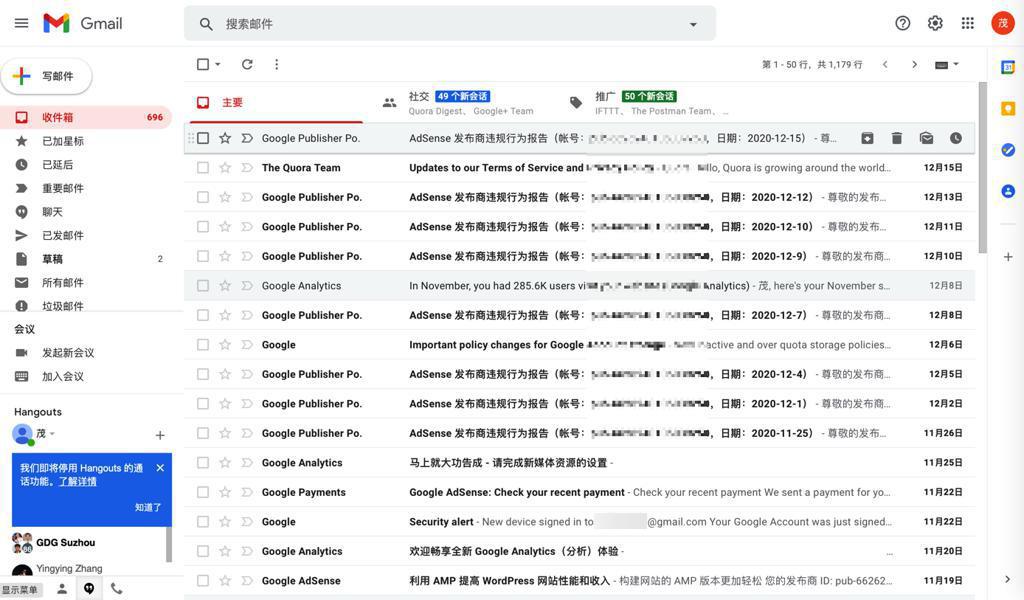Toggle the select-all checkbox

click(203, 64)
